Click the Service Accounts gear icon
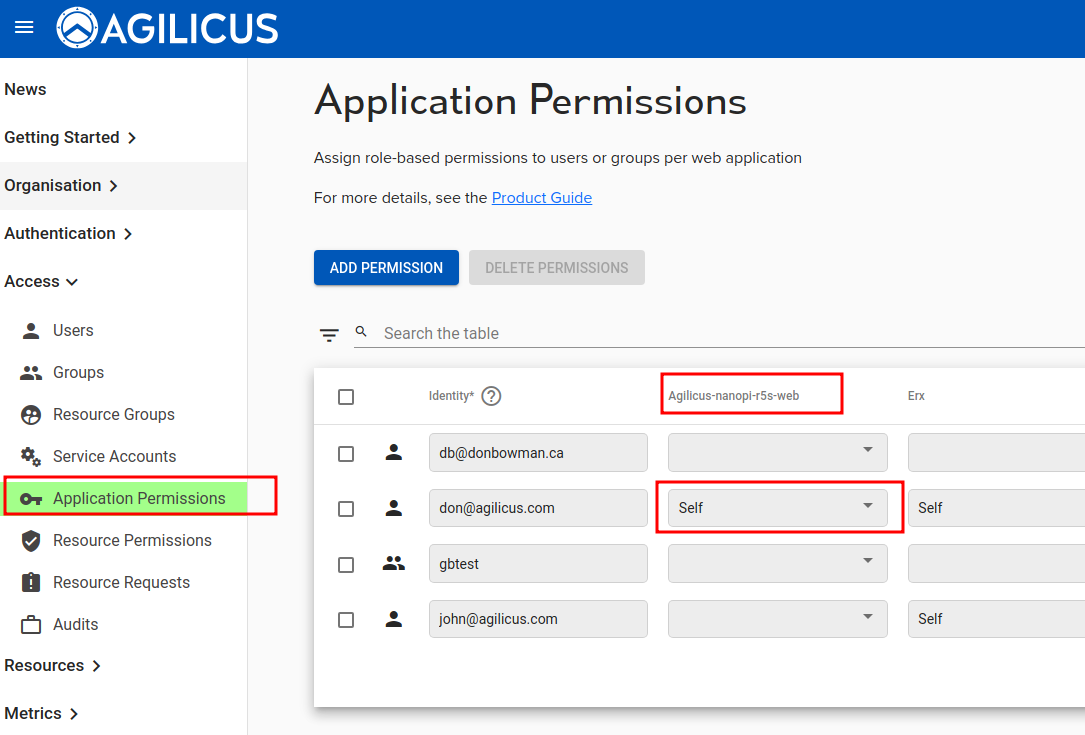This screenshot has width=1085, height=735. click(x=32, y=456)
